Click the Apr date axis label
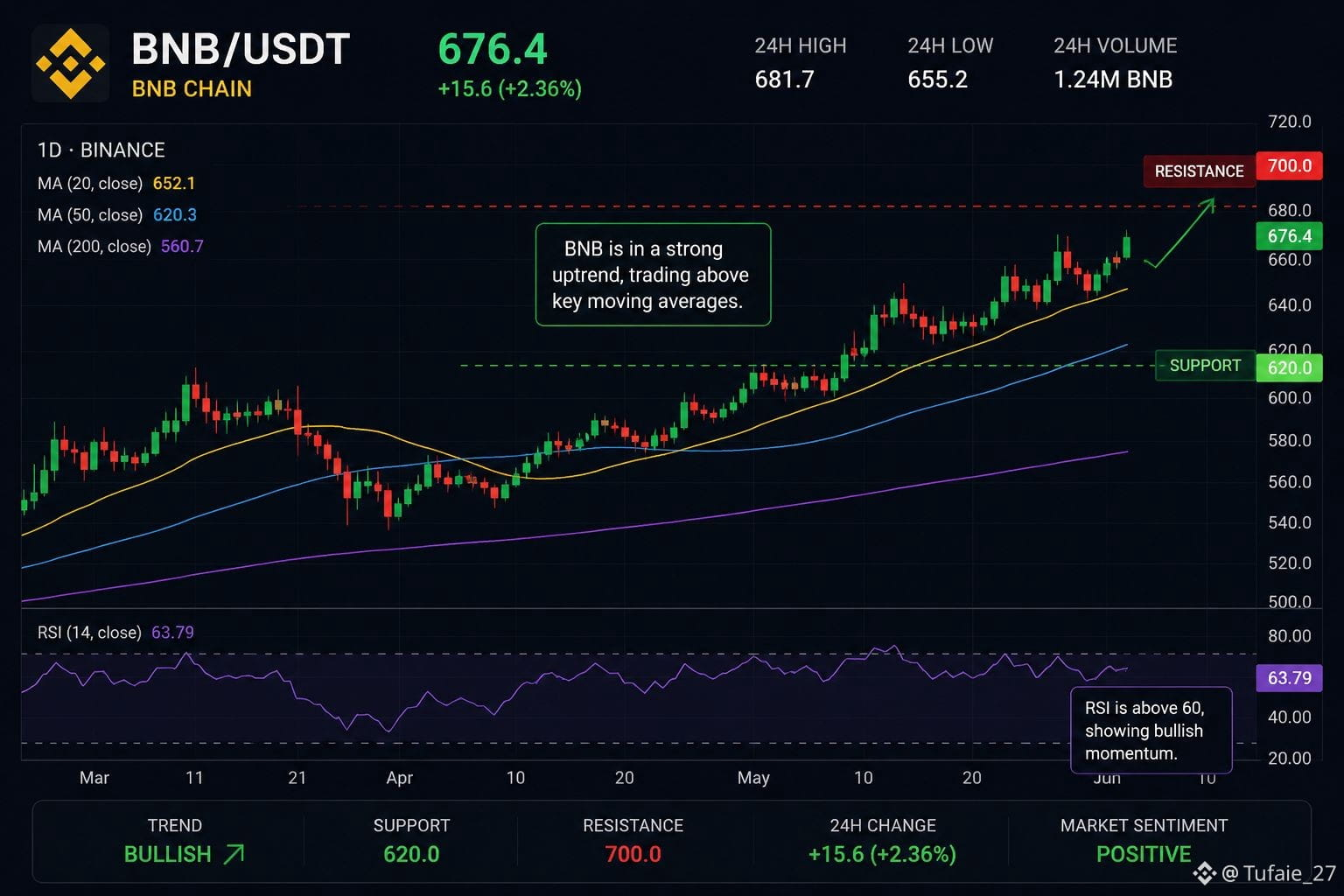Viewport: 1344px width, 896px height. [400, 778]
